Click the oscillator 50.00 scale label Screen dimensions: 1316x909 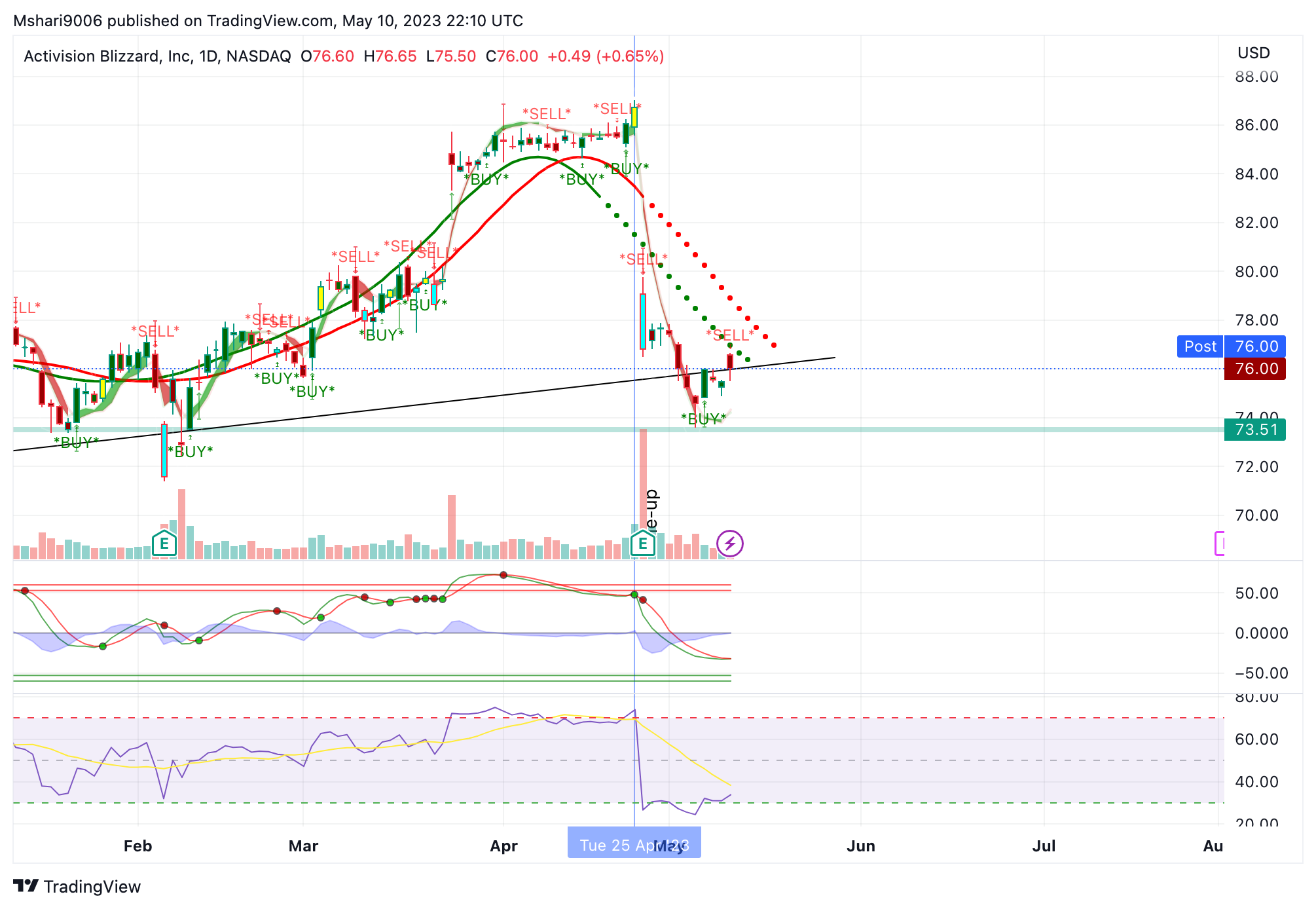pyautogui.click(x=1256, y=593)
